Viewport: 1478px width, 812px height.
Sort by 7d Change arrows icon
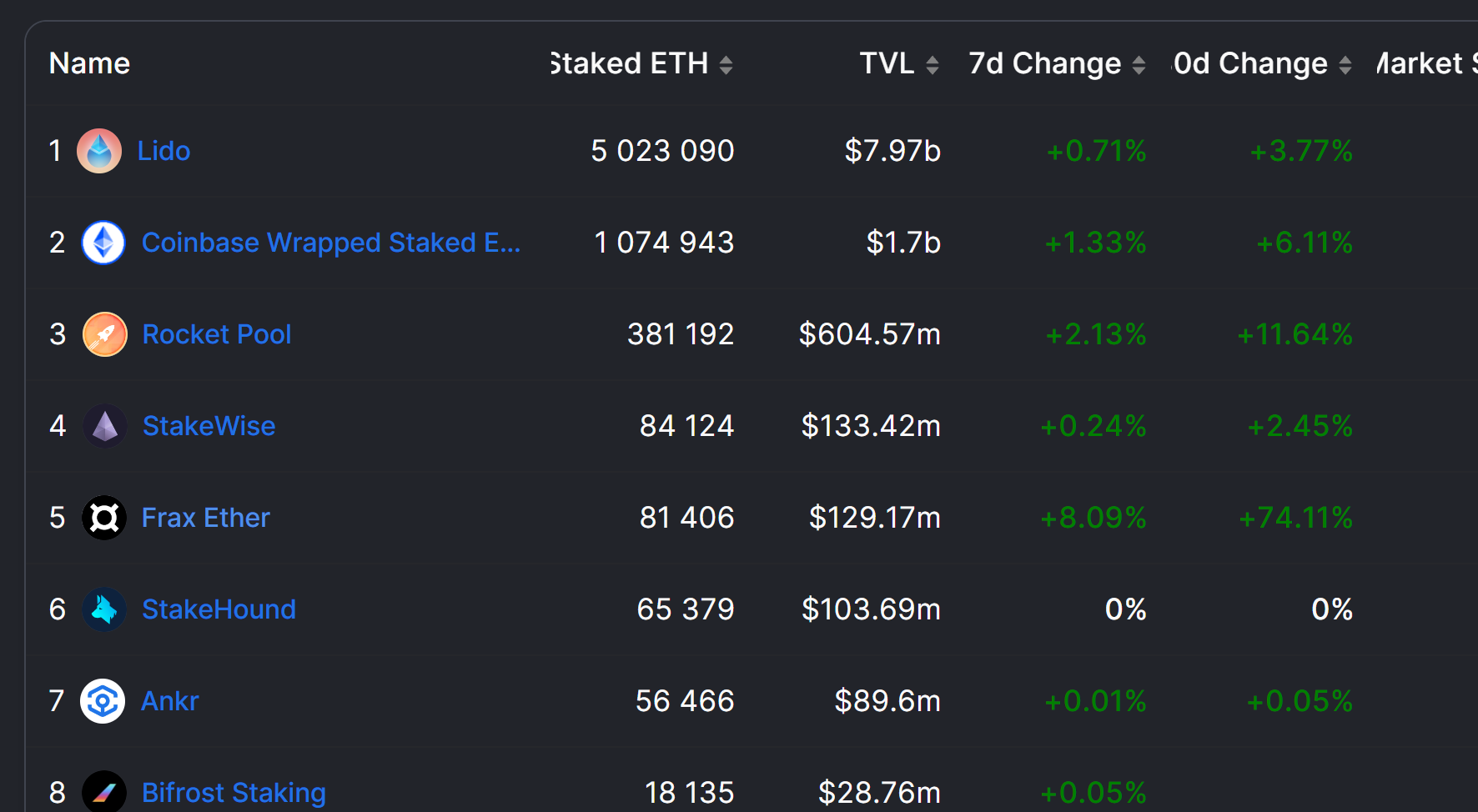(1139, 65)
